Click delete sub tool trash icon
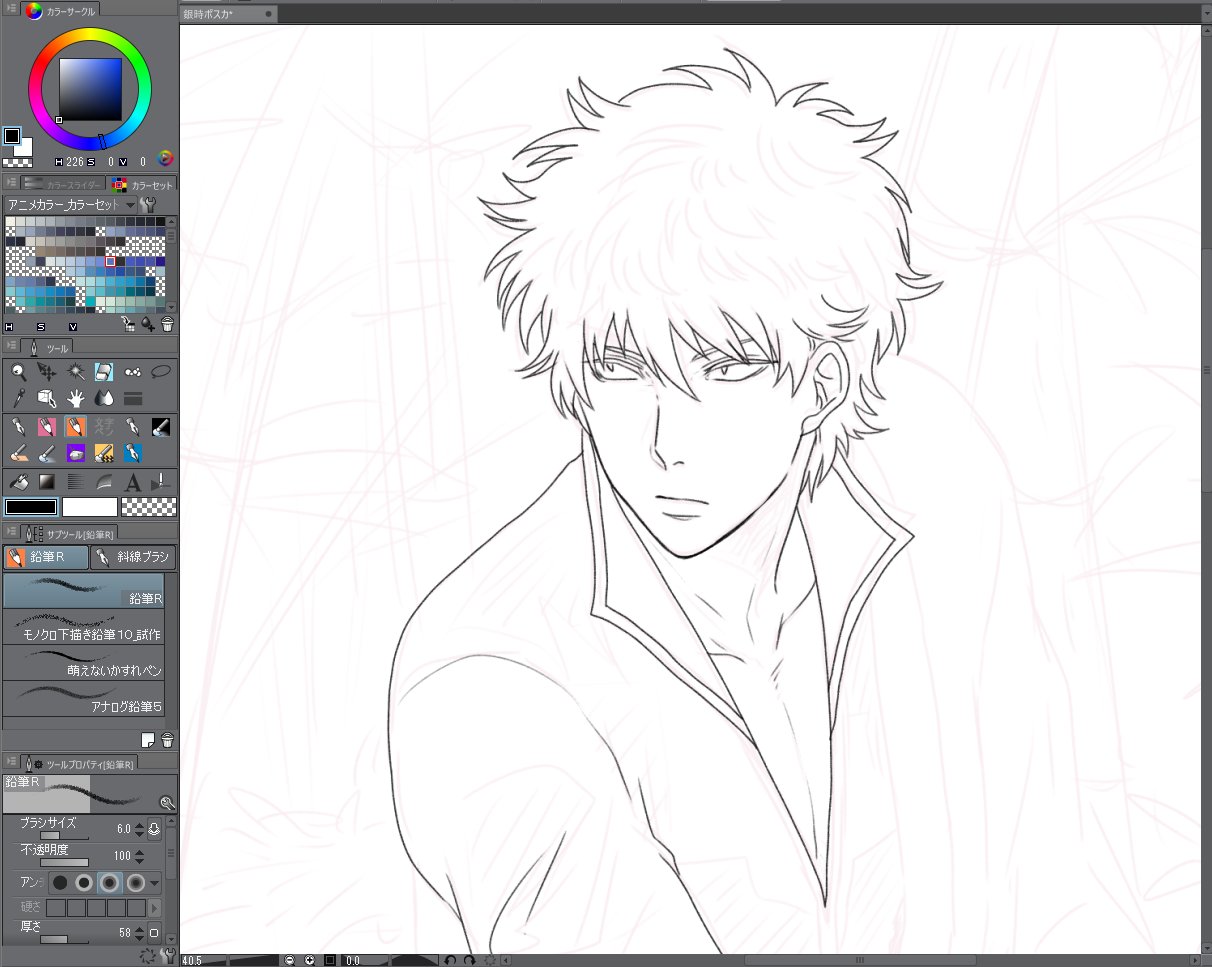 point(167,740)
